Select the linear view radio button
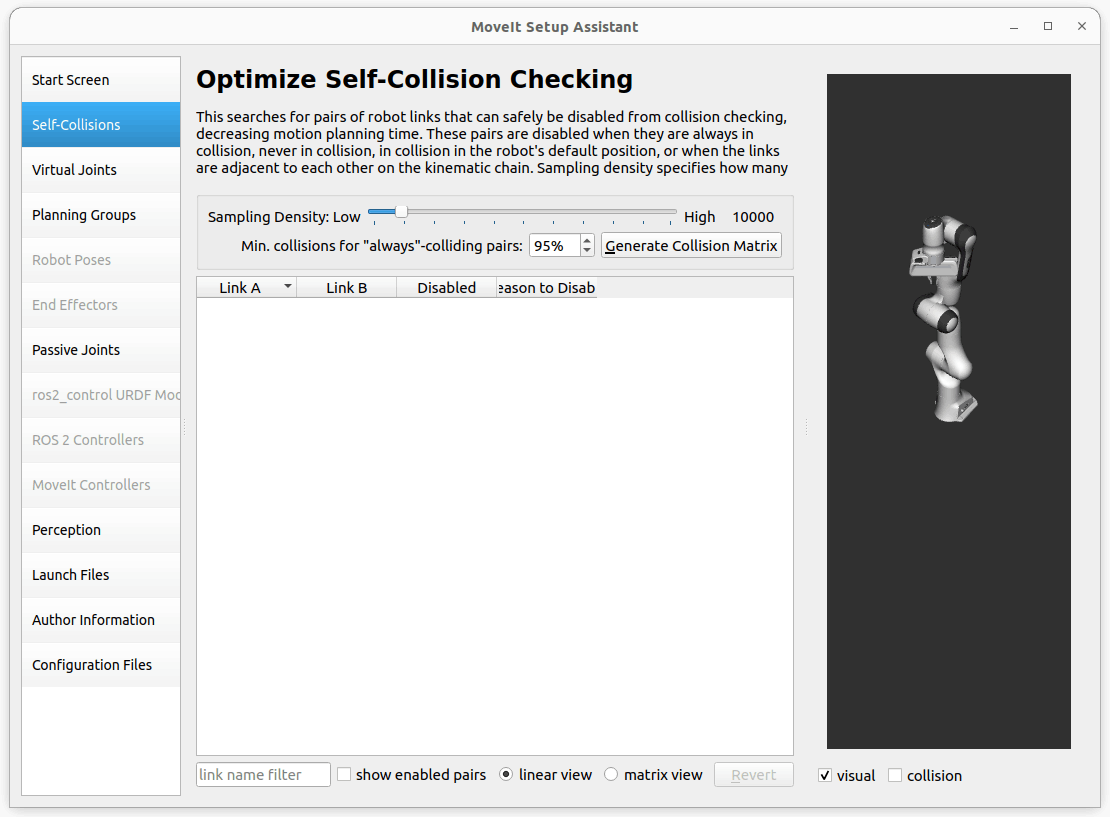Screen dimensions: 1110x817 506,775
